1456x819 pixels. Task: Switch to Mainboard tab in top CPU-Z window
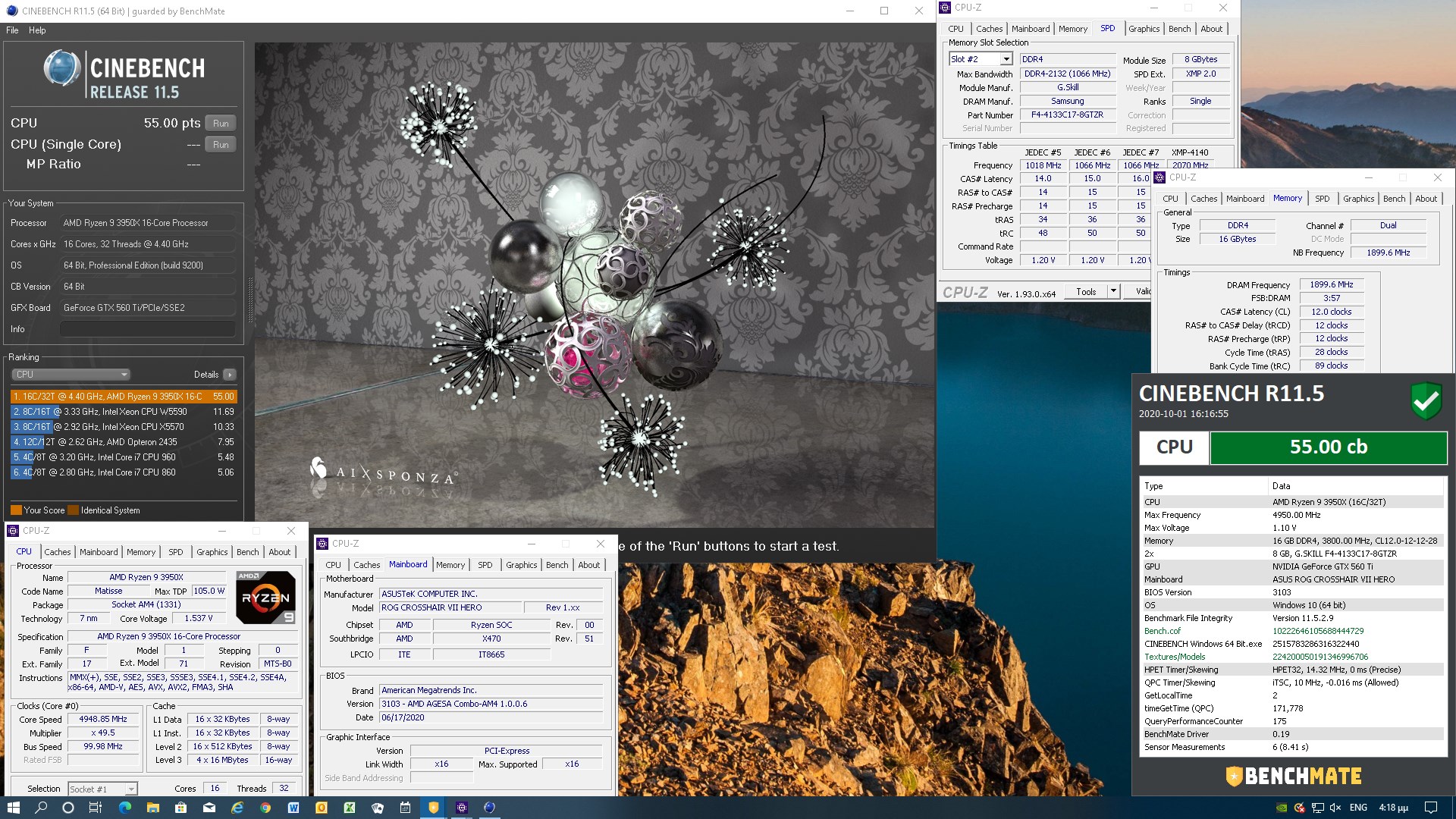click(1031, 29)
